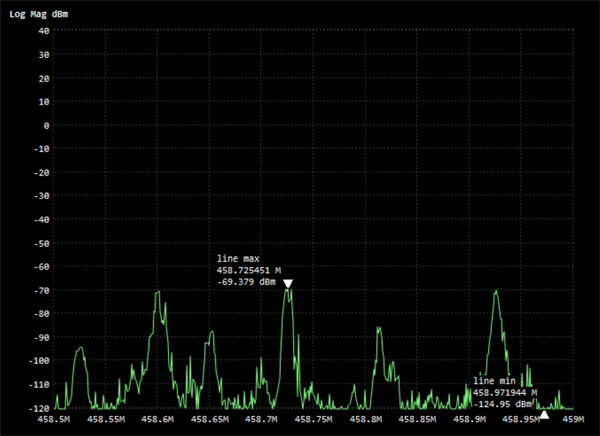Click the 458.725451 M max frequency readout
Image resolution: width=600 pixels, height=436 pixels.
pyautogui.click(x=249, y=270)
